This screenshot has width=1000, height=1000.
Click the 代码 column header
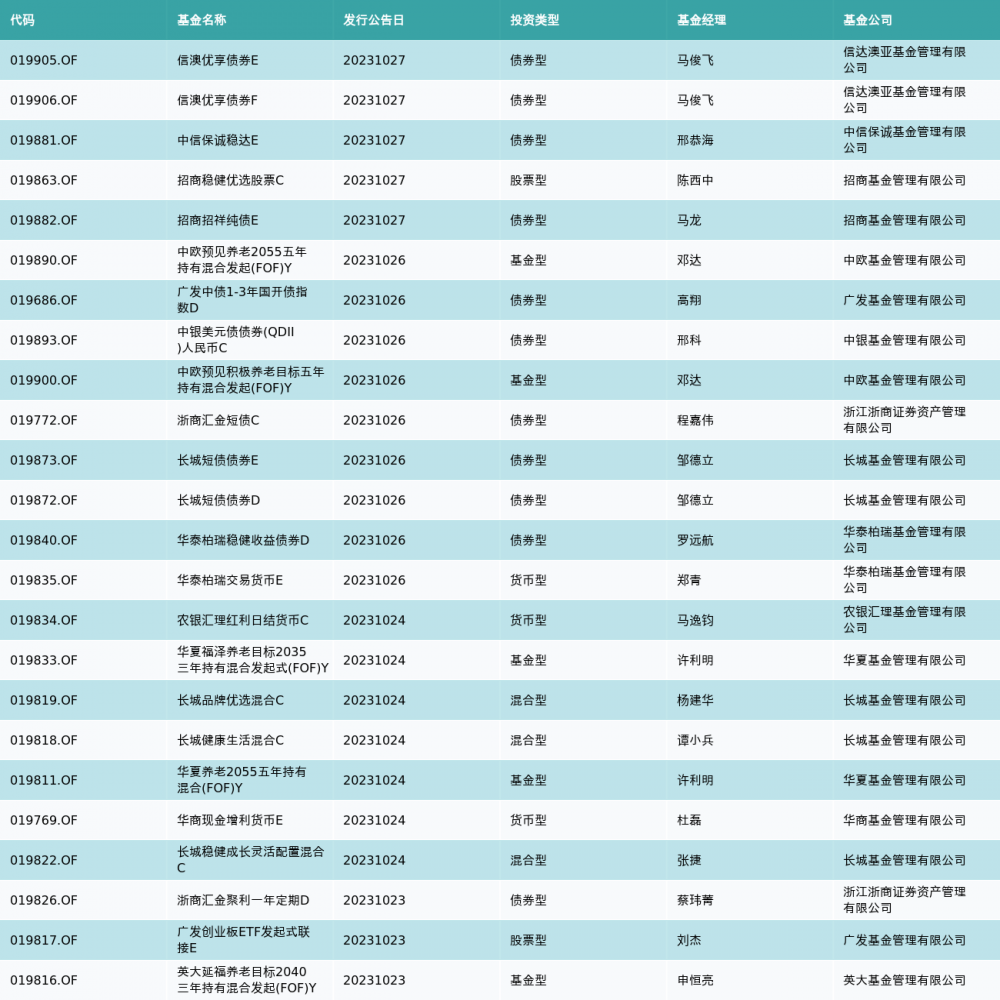click(x=22, y=20)
